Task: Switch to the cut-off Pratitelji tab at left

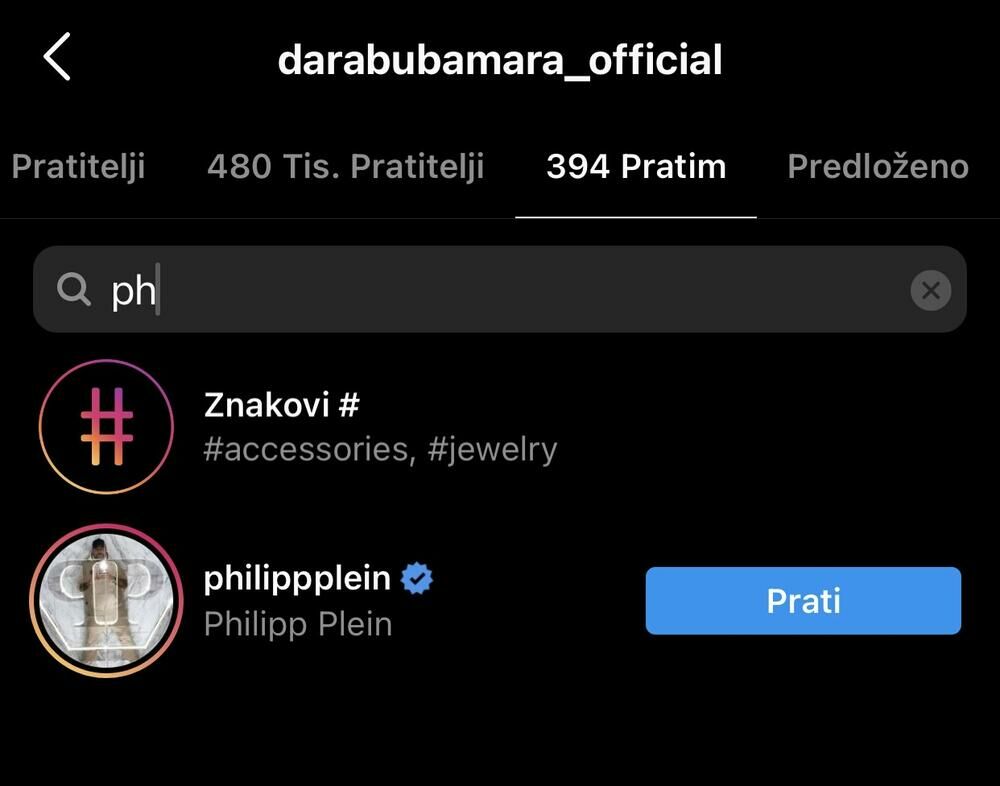Action: pyautogui.click(x=78, y=167)
